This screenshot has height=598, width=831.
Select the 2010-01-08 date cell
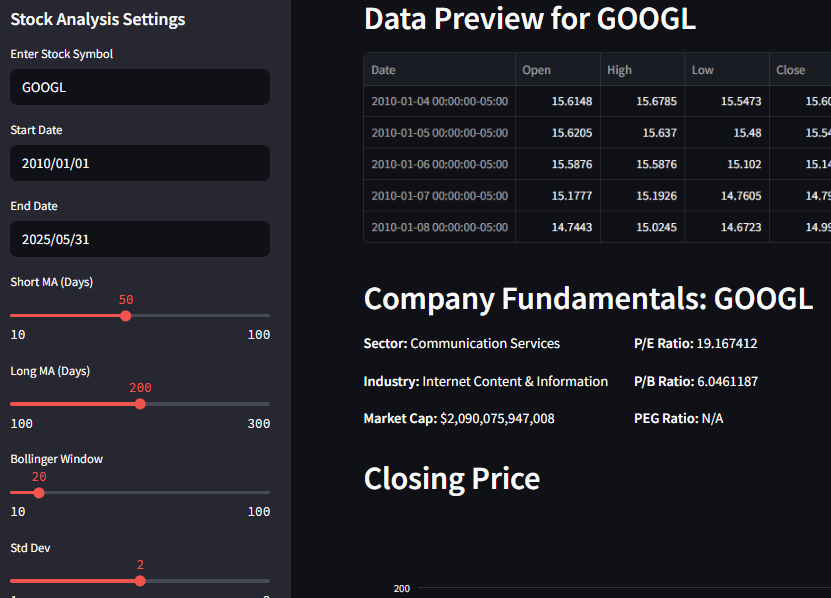pos(439,227)
